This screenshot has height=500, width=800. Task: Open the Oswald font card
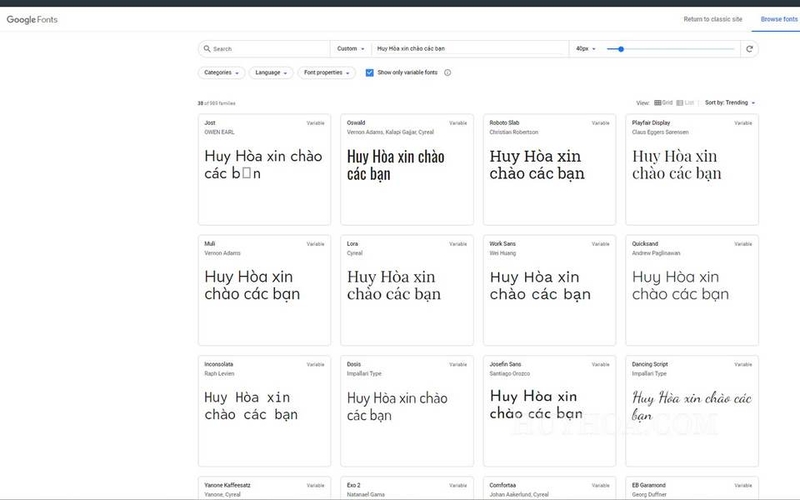[407, 169]
